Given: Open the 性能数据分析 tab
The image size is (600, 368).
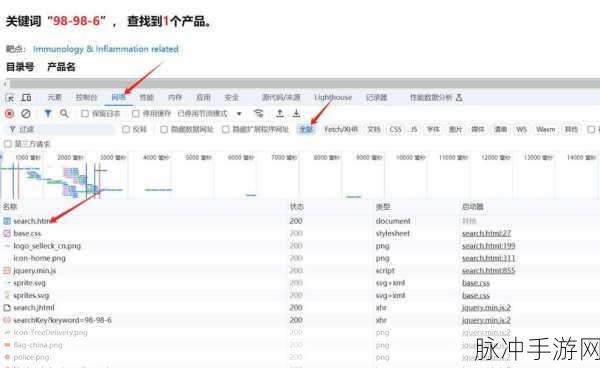Looking at the screenshot, I should tap(436, 98).
